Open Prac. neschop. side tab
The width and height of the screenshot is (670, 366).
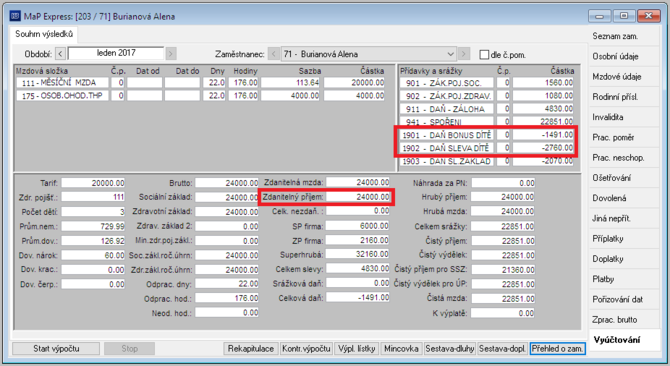tap(624, 158)
